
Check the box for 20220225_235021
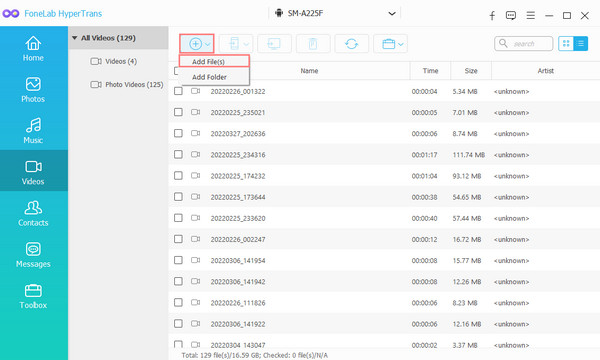pos(178,112)
